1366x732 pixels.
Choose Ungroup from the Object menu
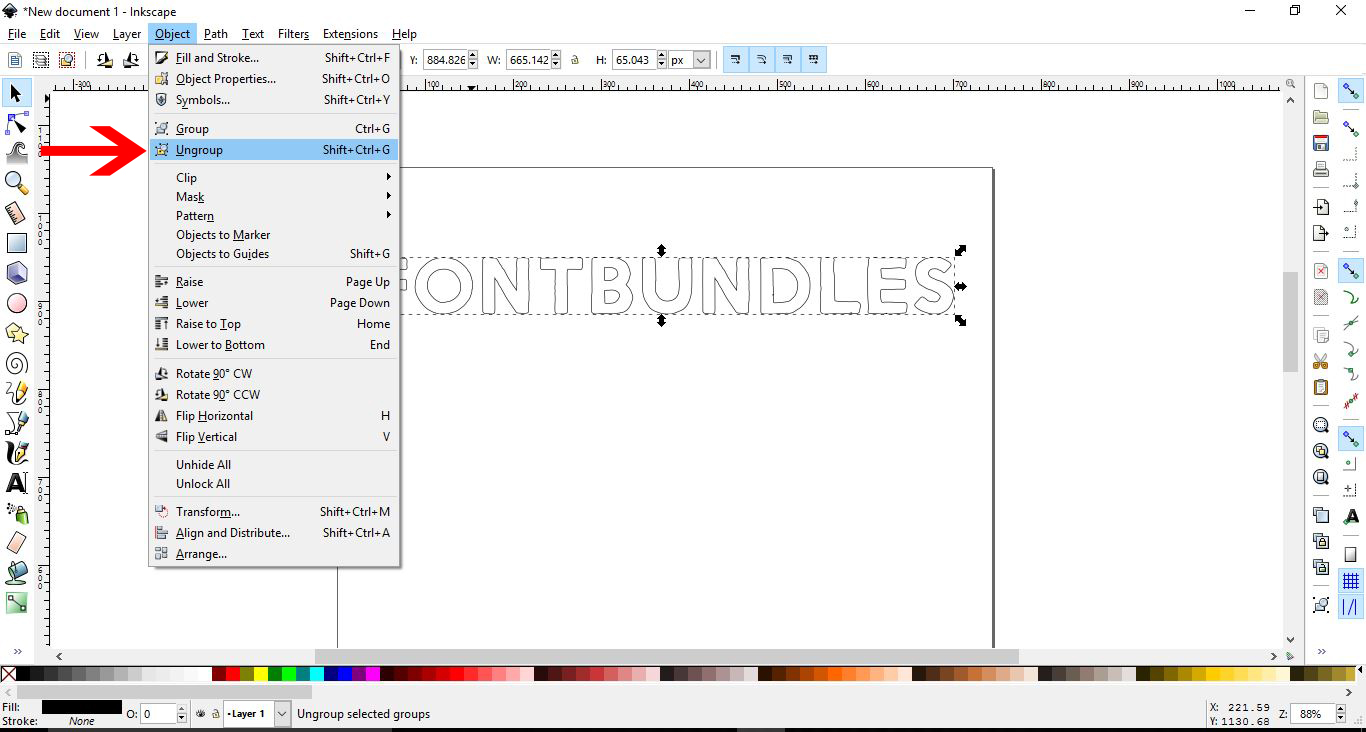[x=273, y=150]
